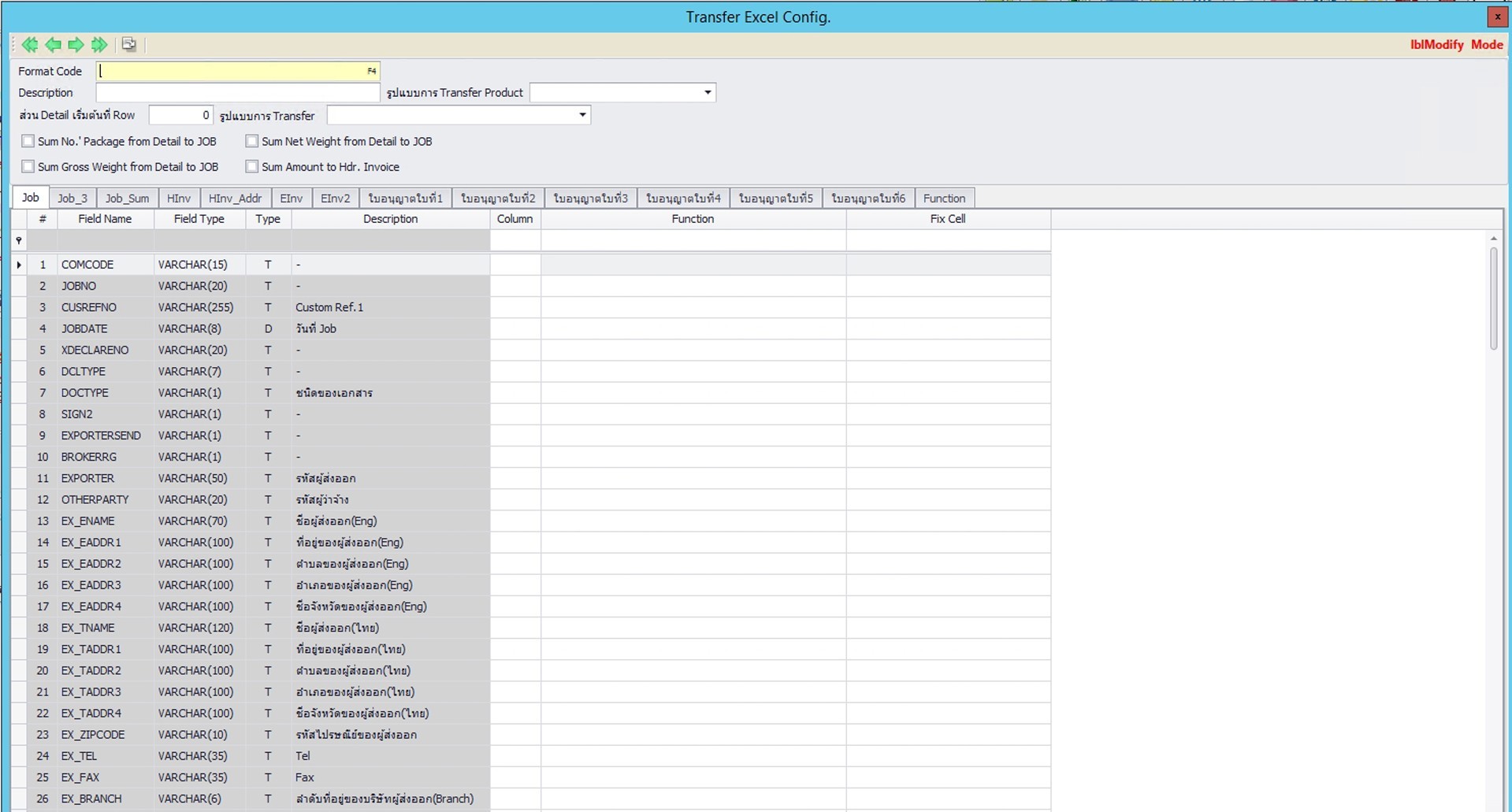This screenshot has width=1512, height=812.
Task: Click the filter funnel icon in the grid
Action: [18, 240]
